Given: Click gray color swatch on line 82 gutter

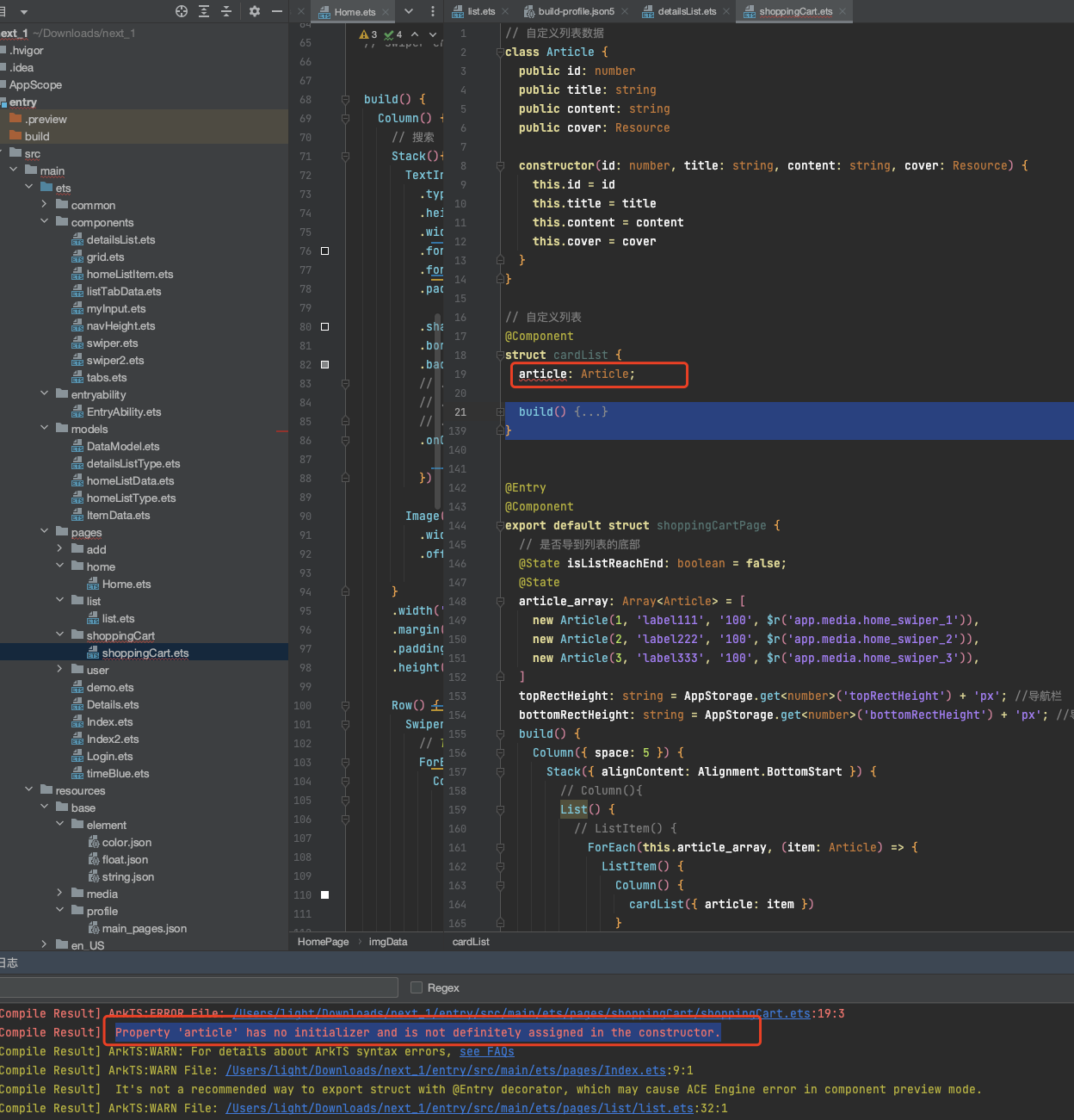Looking at the screenshot, I should pyautogui.click(x=324, y=364).
